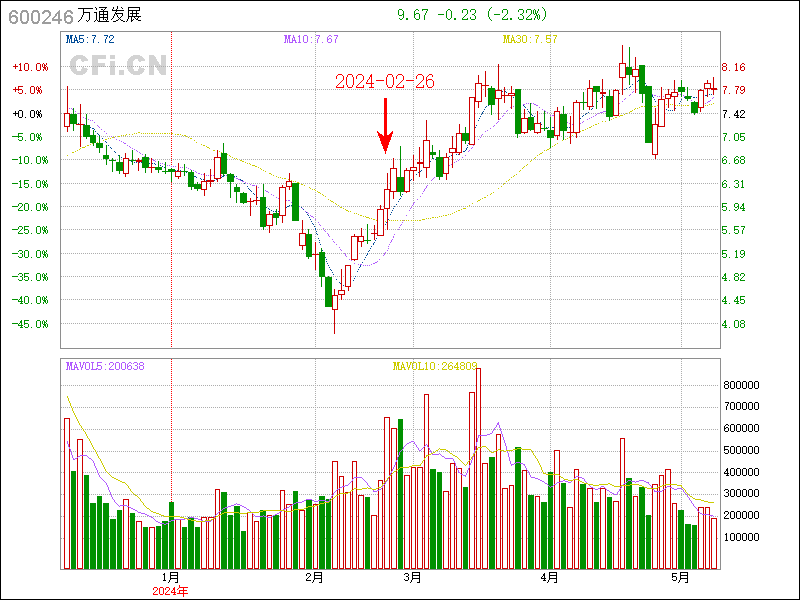Click the +10.0% label on left axis

[29, 67]
